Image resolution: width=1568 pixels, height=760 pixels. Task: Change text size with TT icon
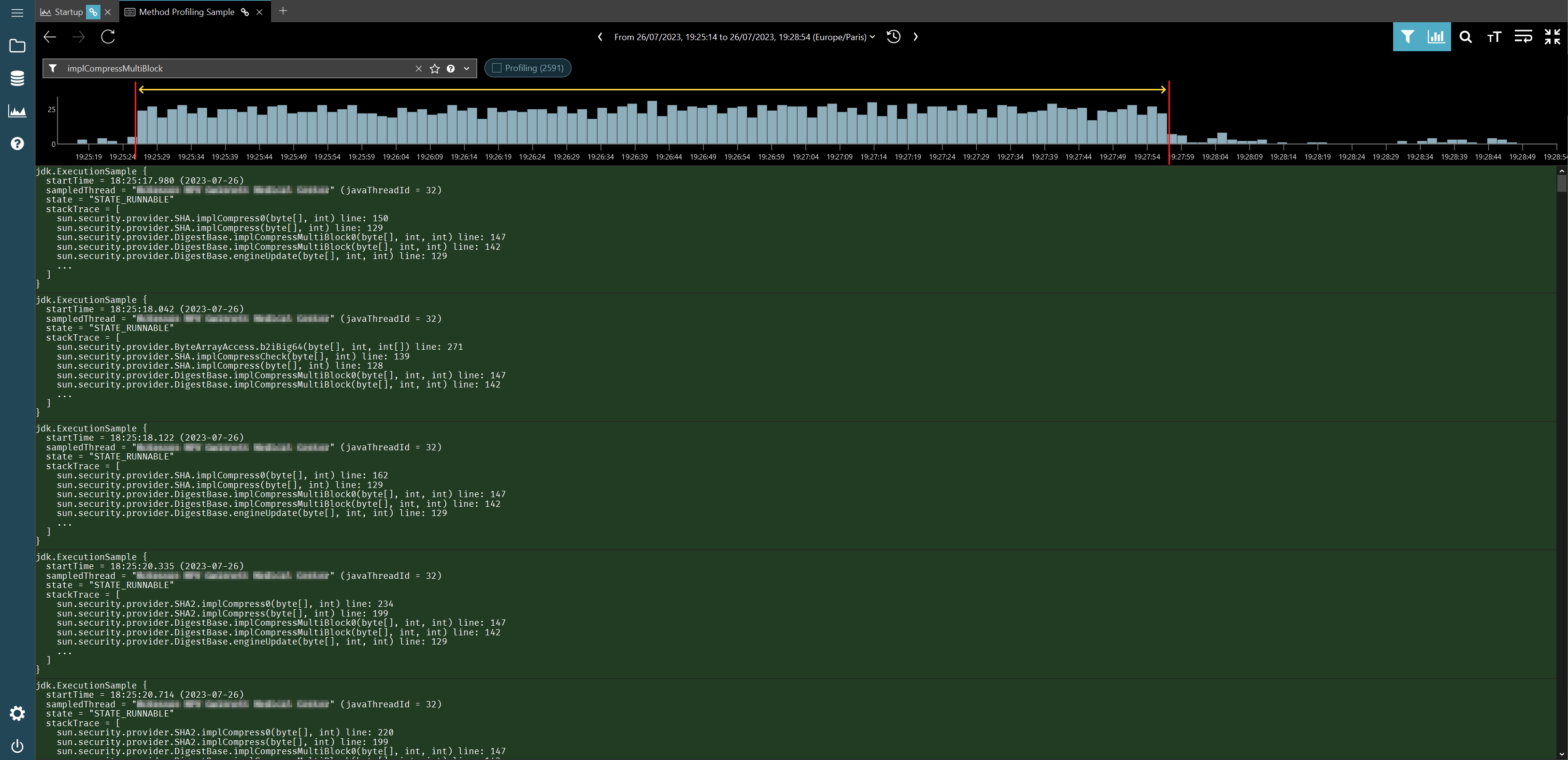[1494, 37]
